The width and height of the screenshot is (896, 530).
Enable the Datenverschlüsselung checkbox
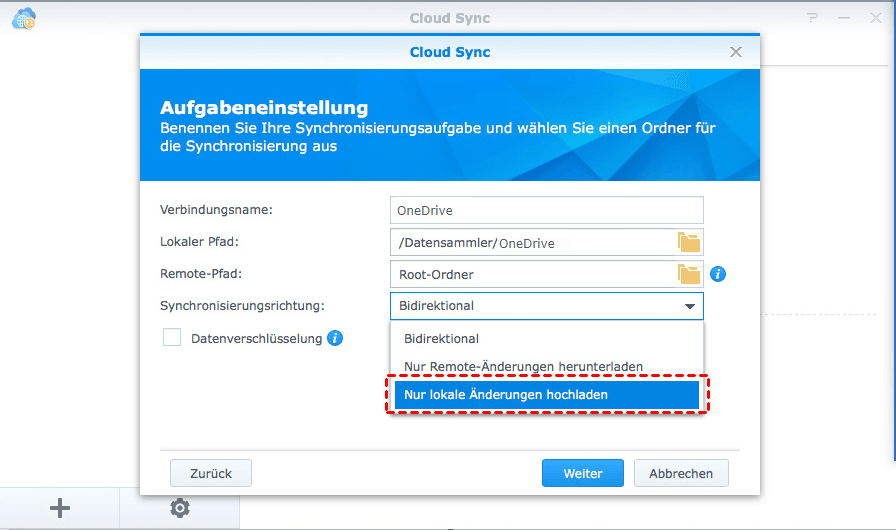[172, 338]
